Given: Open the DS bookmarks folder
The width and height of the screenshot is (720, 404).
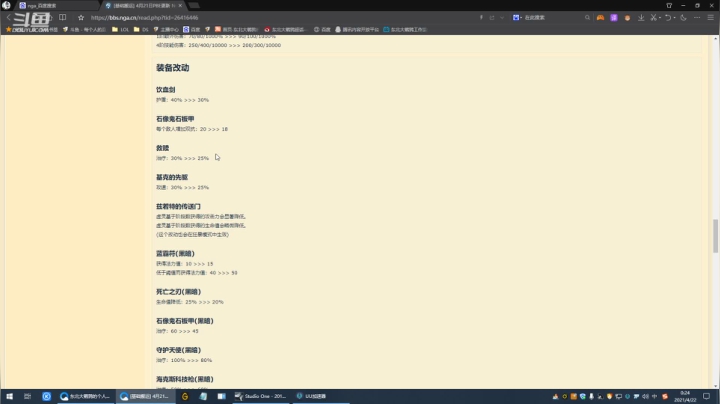Looking at the screenshot, I should click(141, 29).
